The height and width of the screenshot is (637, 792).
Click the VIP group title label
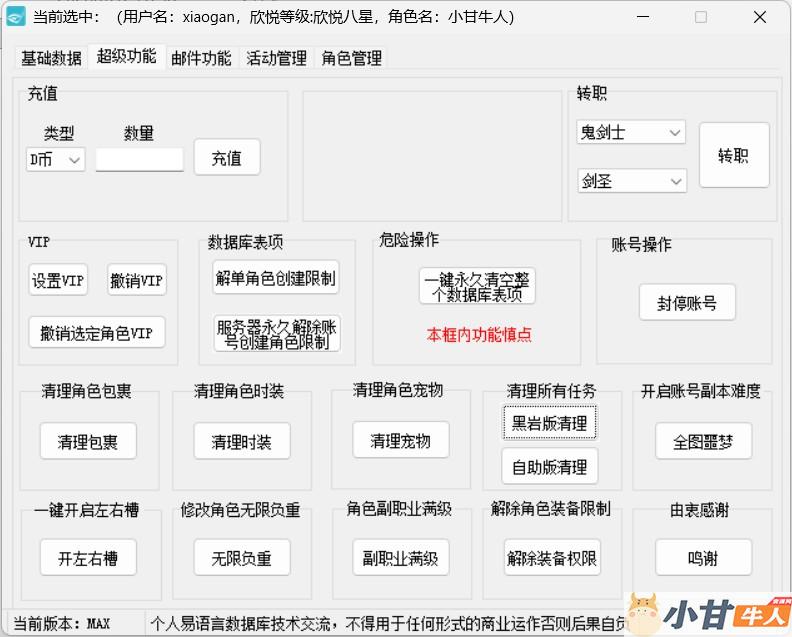(x=39, y=241)
